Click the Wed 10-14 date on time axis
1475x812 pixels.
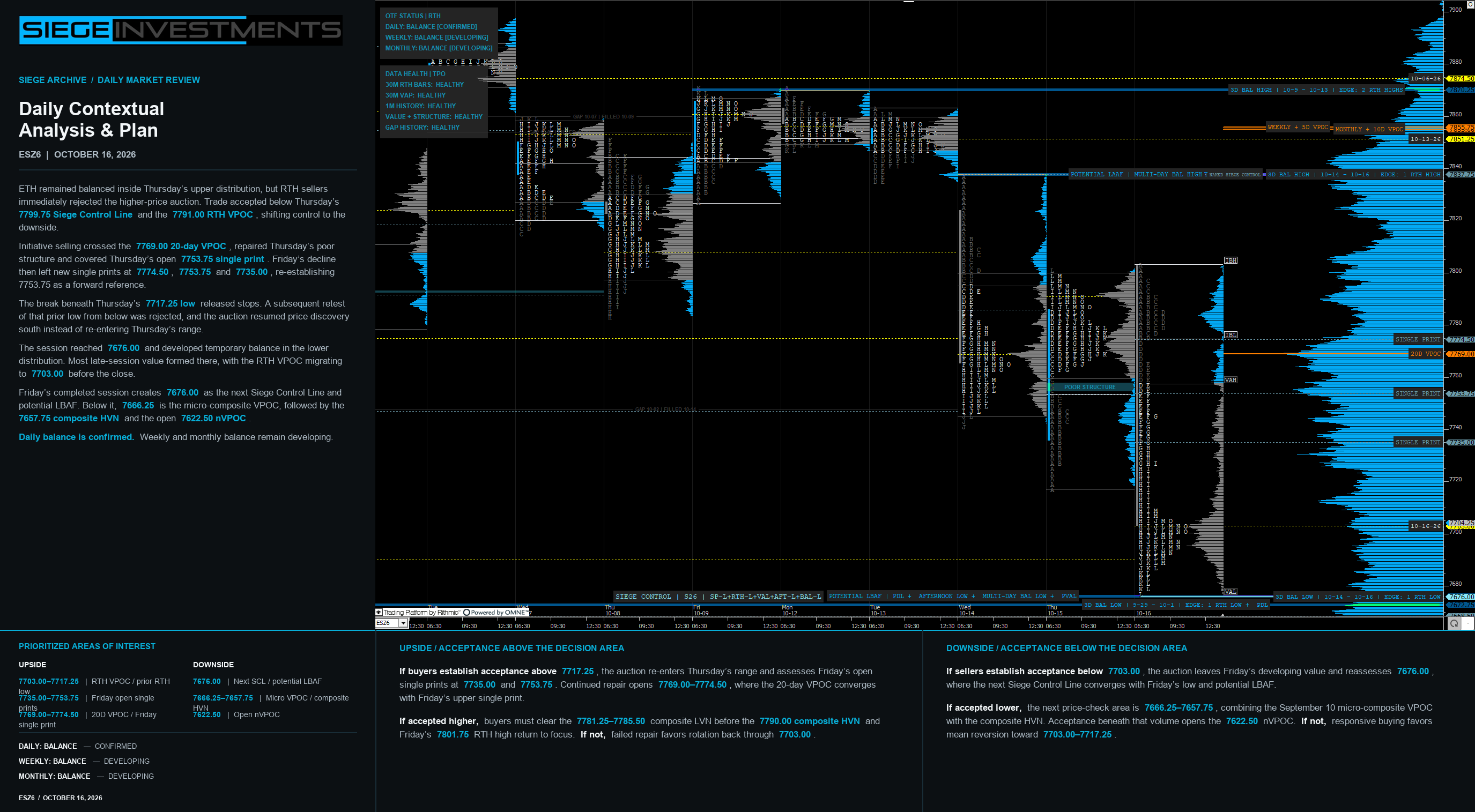[967, 610]
